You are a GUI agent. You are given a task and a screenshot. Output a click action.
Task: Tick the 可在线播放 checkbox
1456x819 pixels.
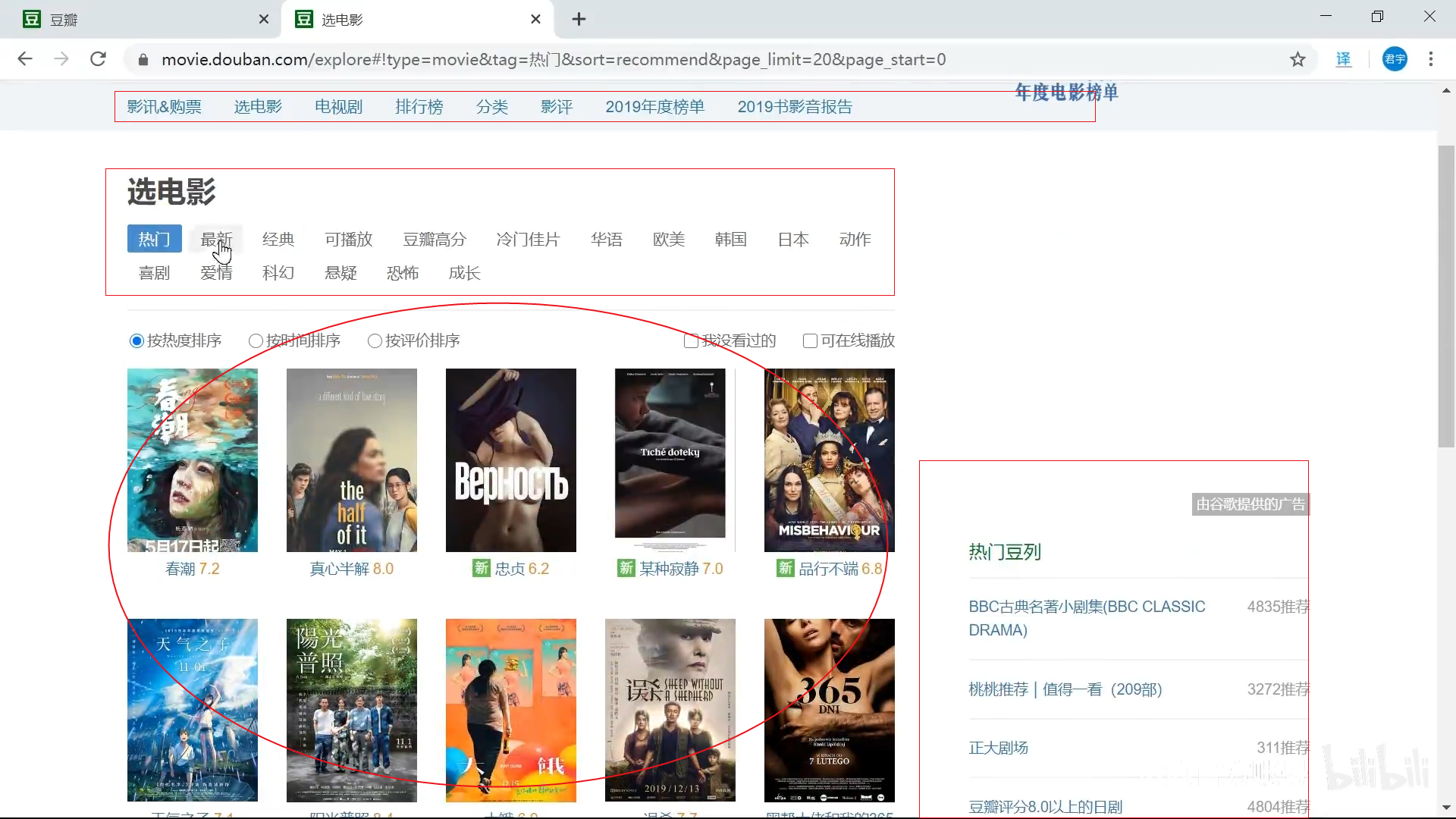(x=810, y=340)
